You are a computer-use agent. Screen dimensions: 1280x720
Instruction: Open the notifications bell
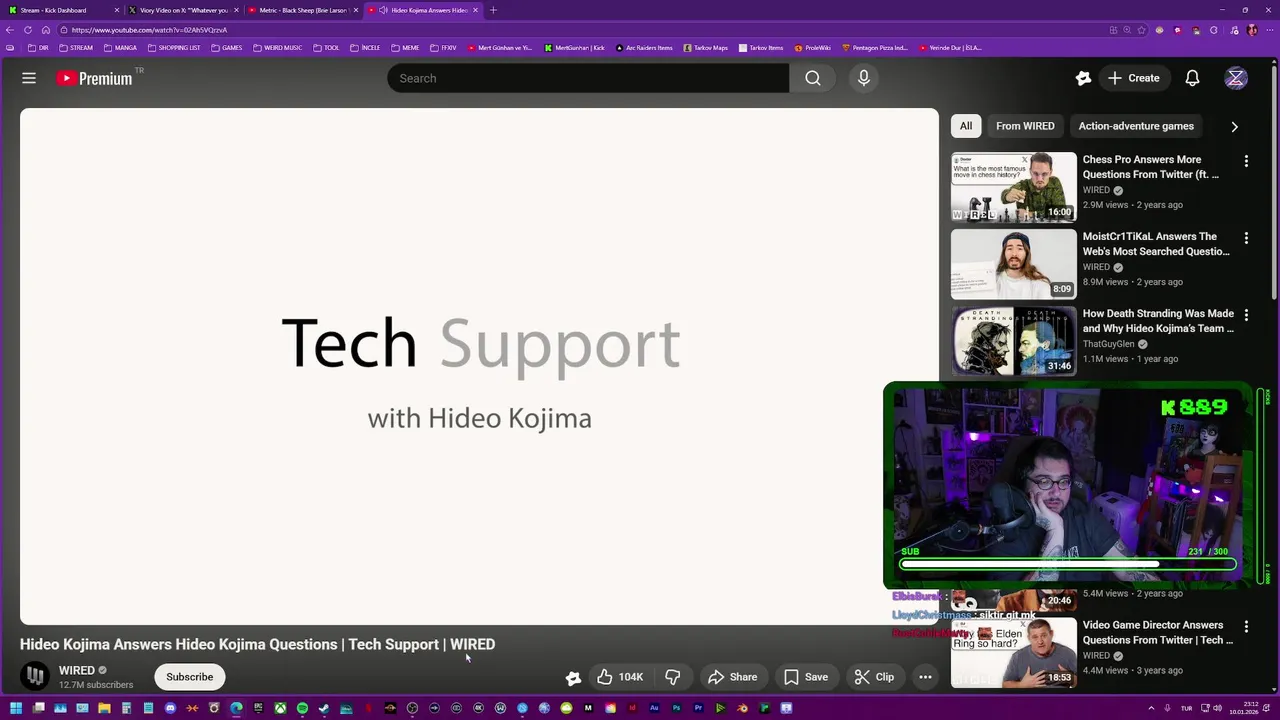(1192, 78)
